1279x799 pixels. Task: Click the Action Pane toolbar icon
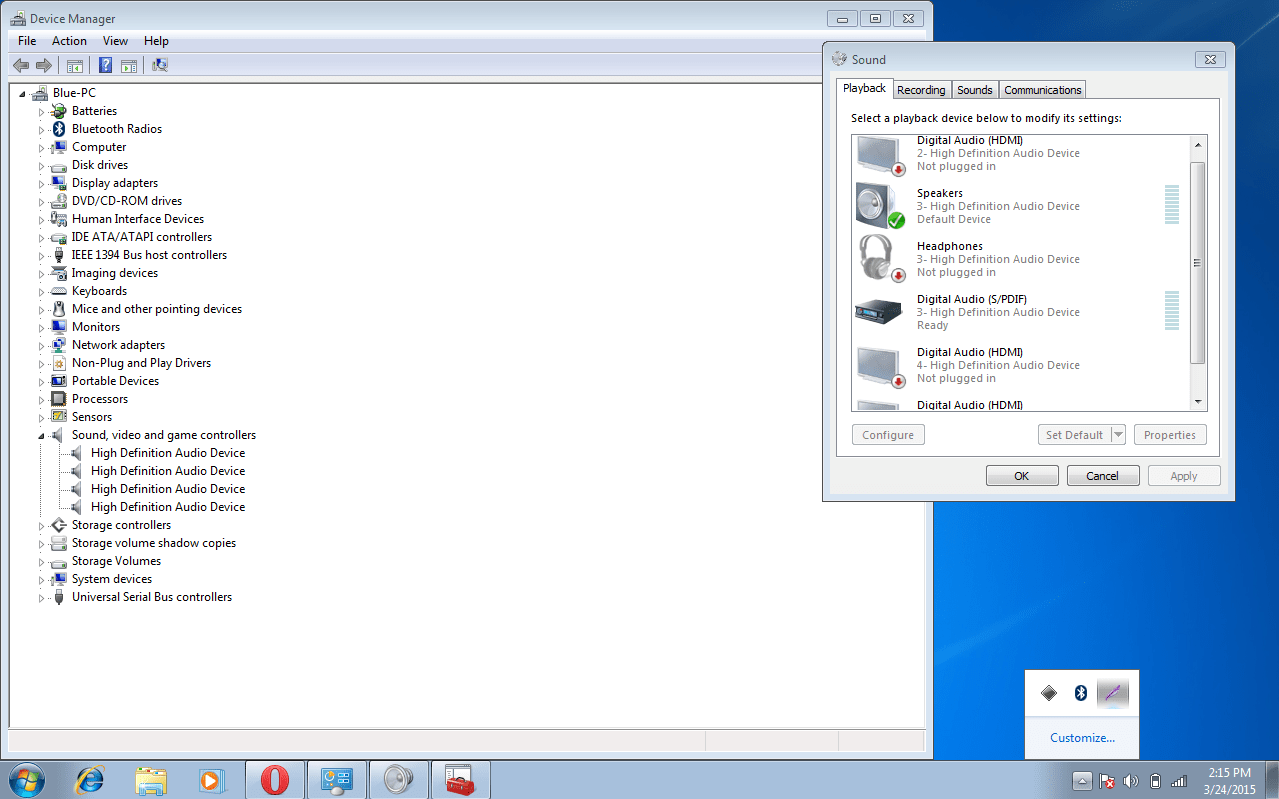pos(131,65)
